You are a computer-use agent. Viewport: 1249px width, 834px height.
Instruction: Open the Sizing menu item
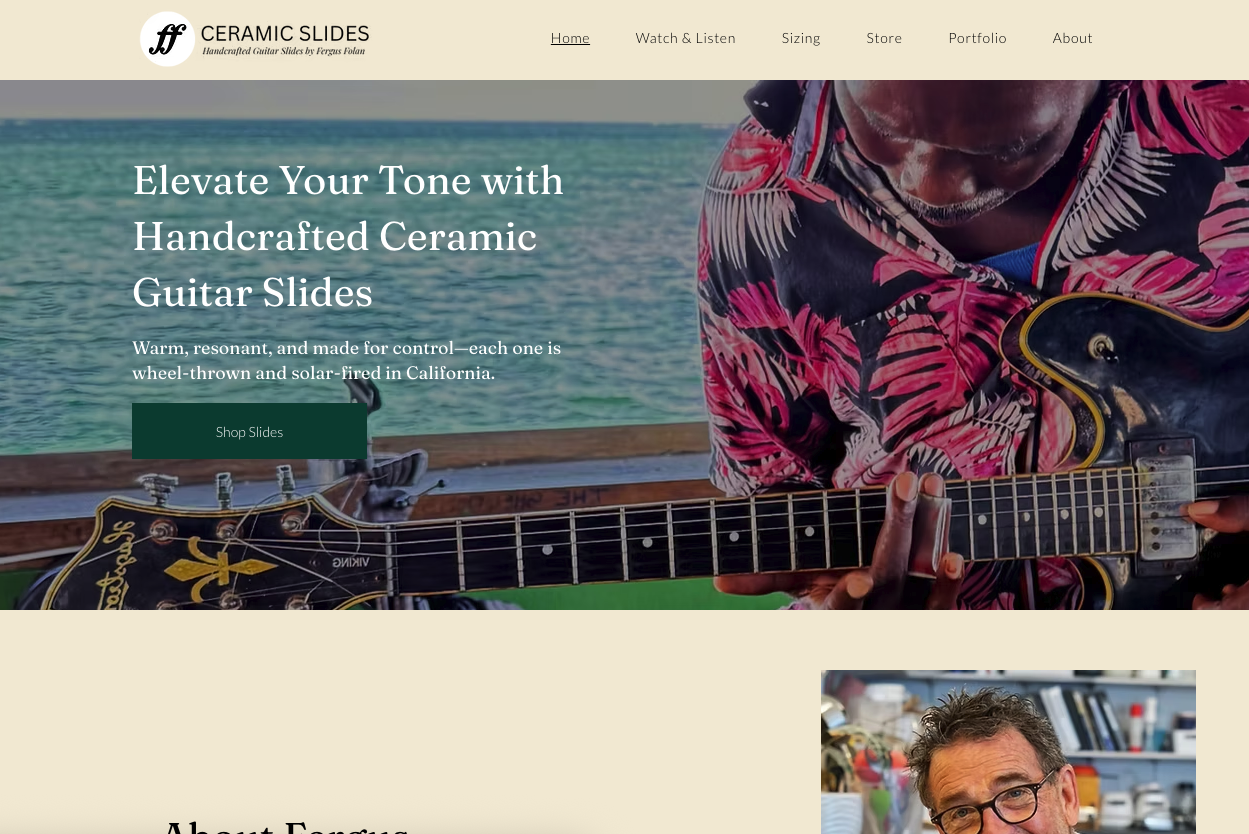tap(801, 38)
